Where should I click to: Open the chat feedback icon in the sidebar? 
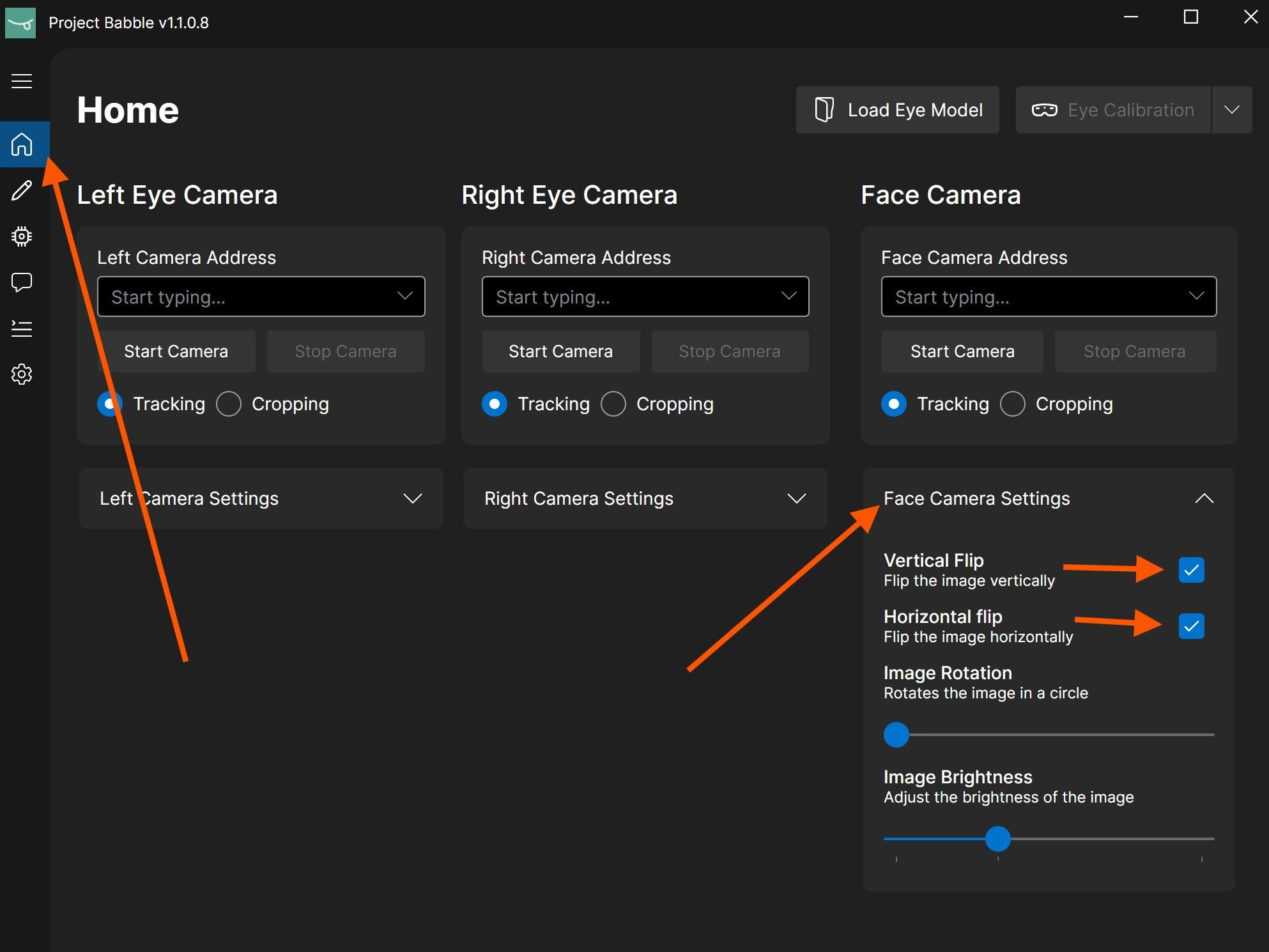pos(22,282)
